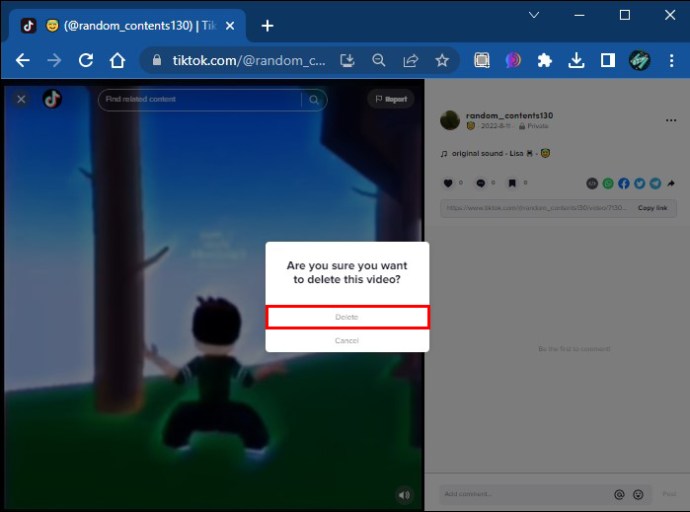Focus the Add comment field

tap(524, 494)
